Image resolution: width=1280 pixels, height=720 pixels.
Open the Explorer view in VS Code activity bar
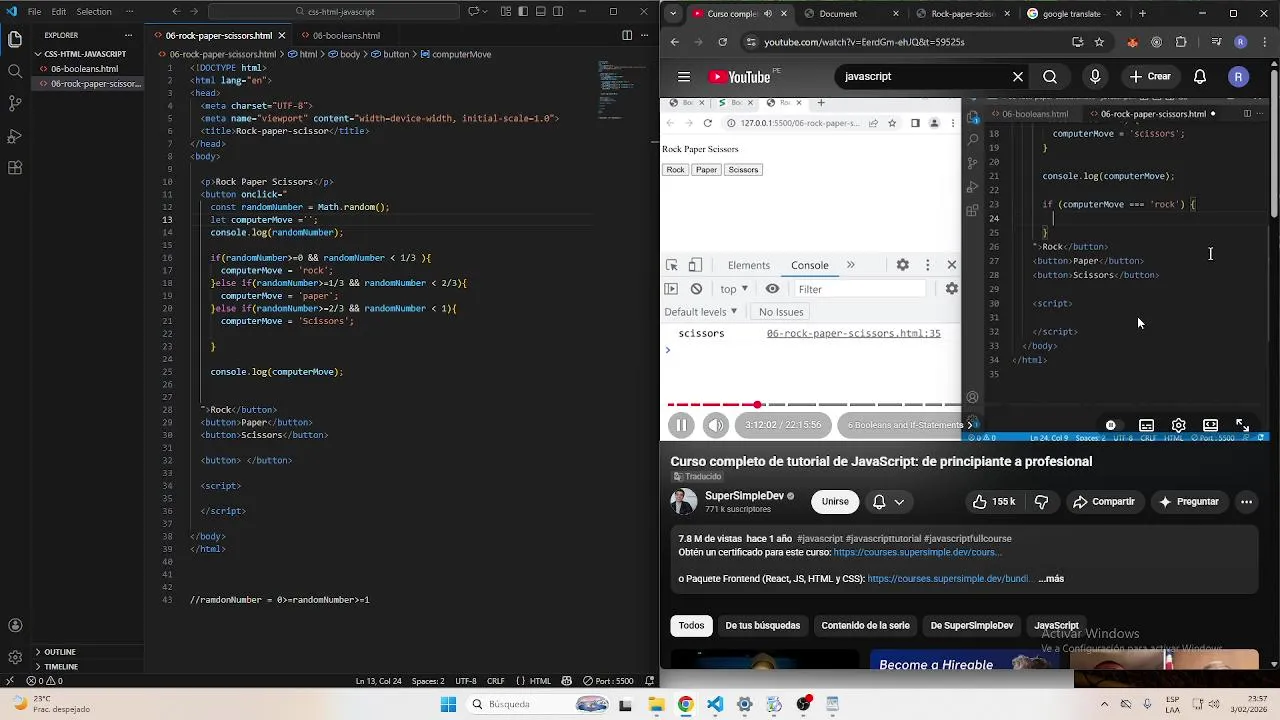click(x=15, y=39)
